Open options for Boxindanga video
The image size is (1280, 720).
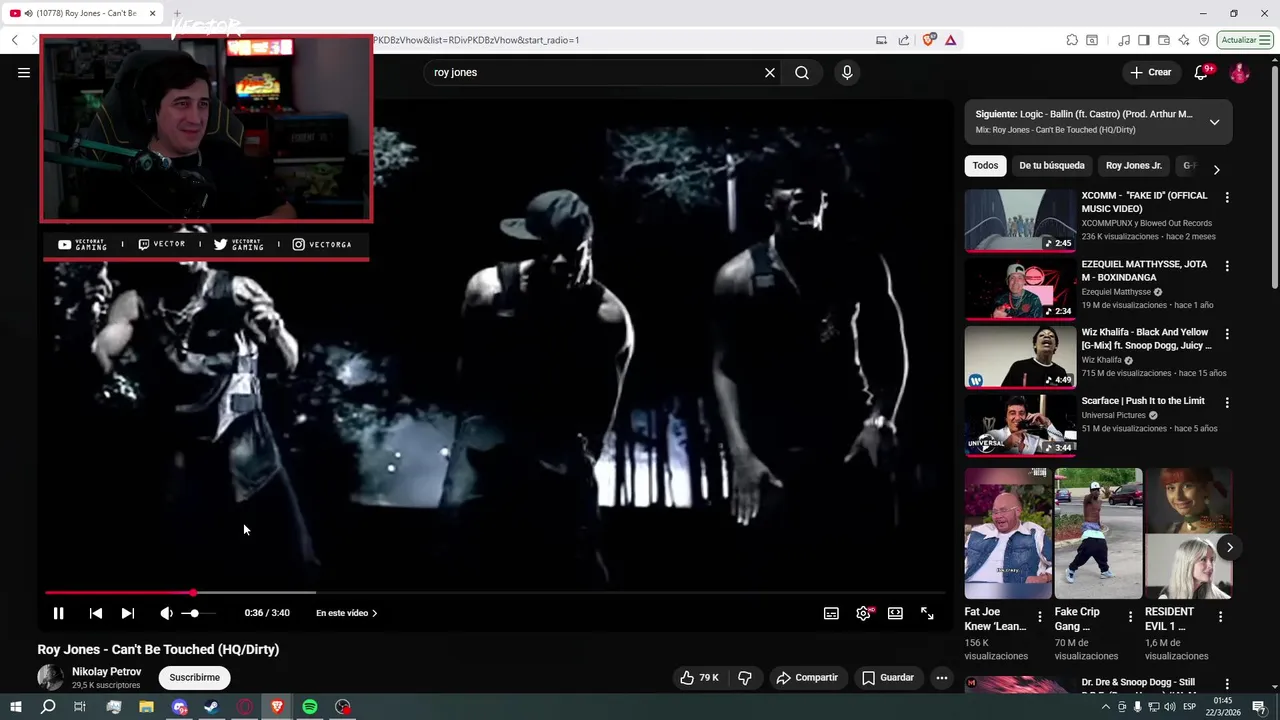(x=1227, y=266)
